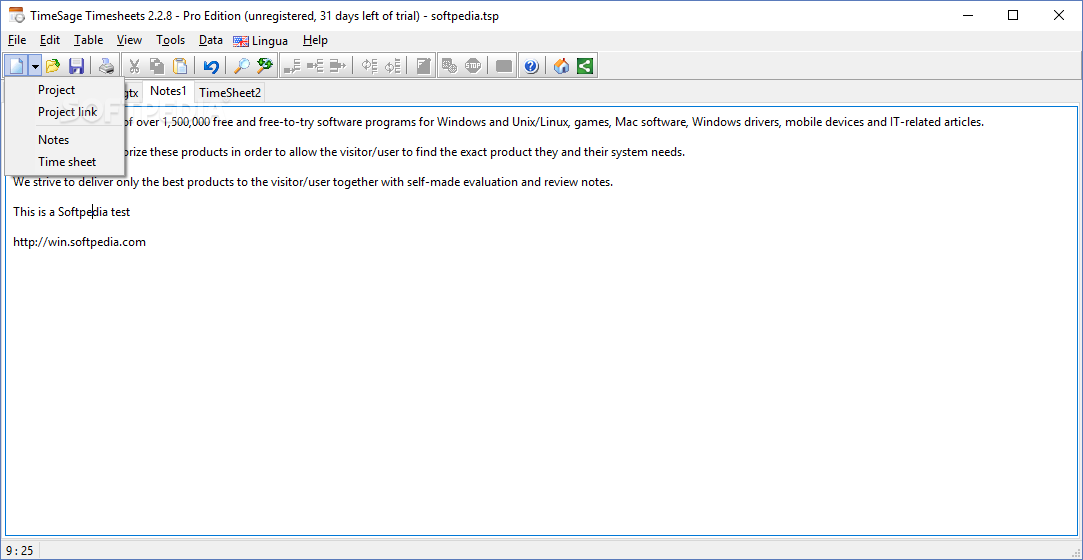The width and height of the screenshot is (1083, 560).
Task: Click the New document icon
Action: pos(16,66)
